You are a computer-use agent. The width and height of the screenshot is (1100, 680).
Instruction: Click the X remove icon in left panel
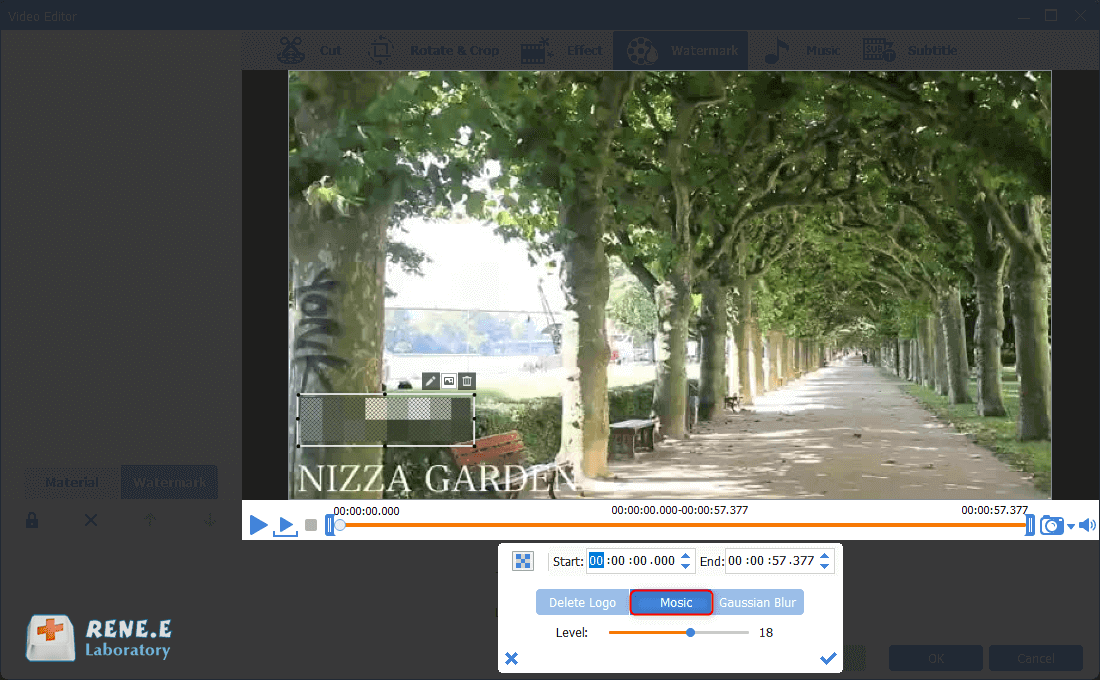pos(91,520)
